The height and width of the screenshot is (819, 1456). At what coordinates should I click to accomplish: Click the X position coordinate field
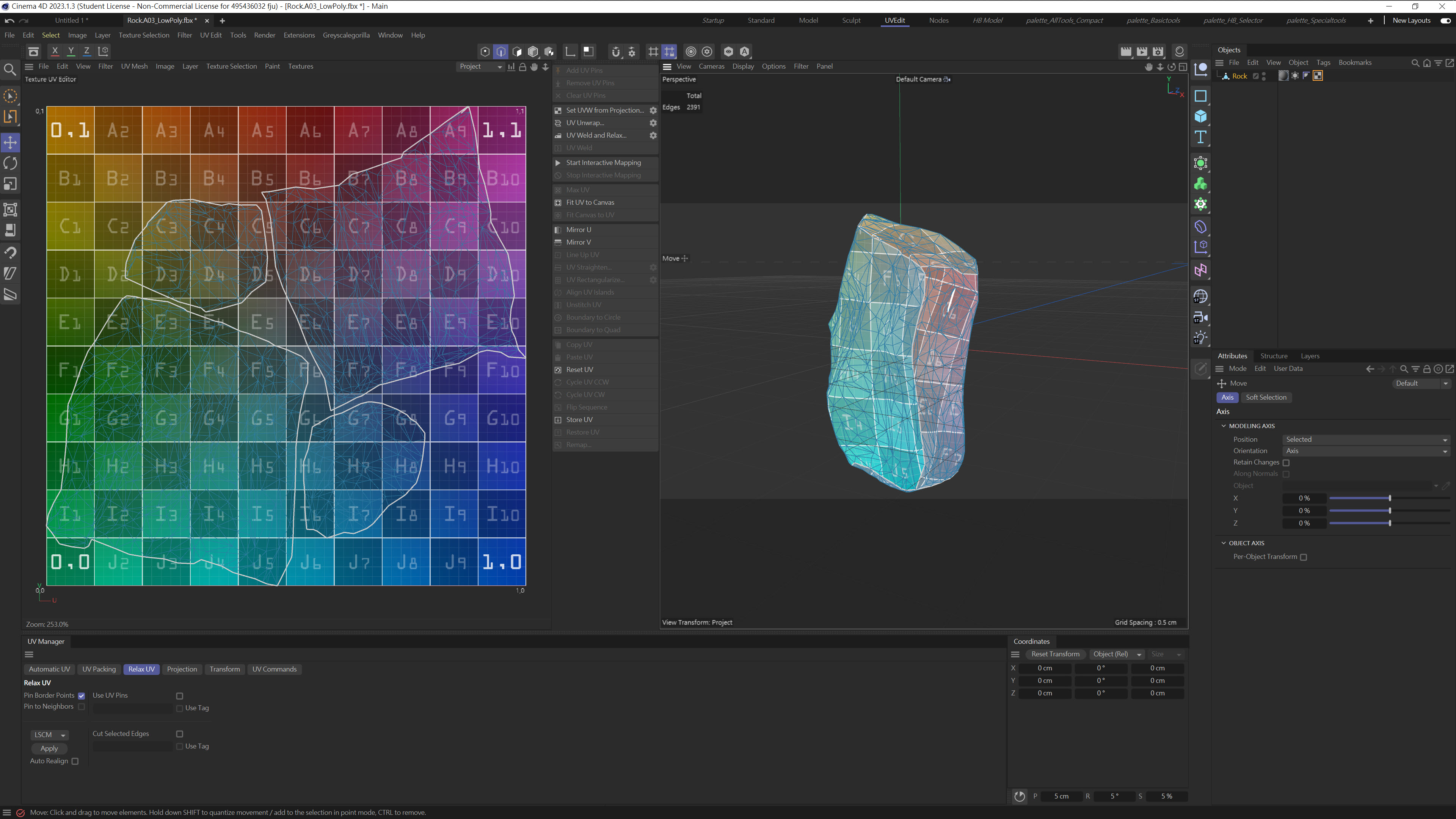coord(1045,668)
